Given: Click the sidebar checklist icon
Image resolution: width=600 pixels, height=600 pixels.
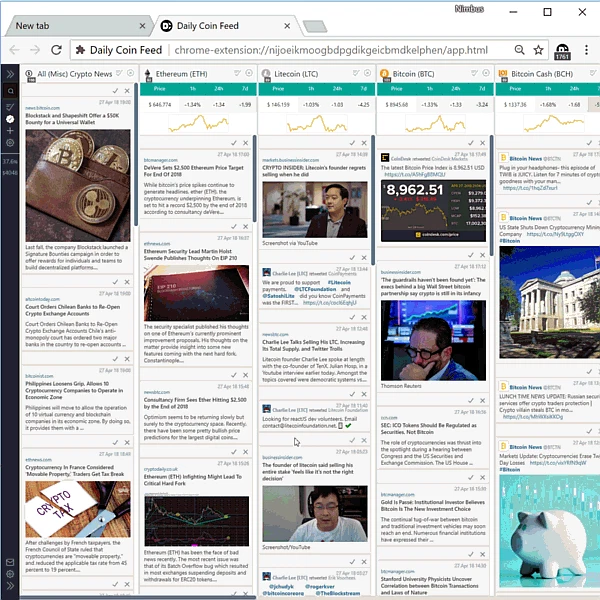Looking at the screenshot, I should click(10, 107).
